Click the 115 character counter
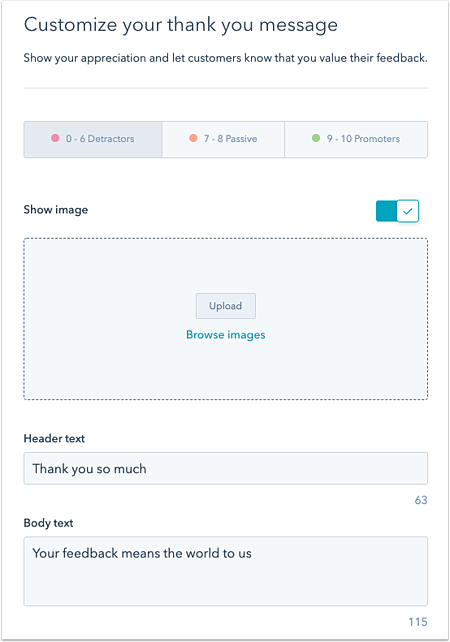450x642 pixels. pos(418,622)
